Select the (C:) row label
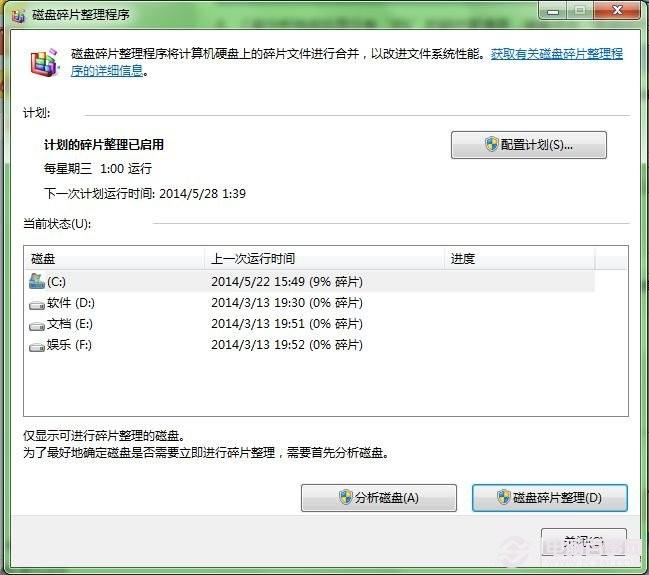The image size is (649, 575). click(56, 282)
